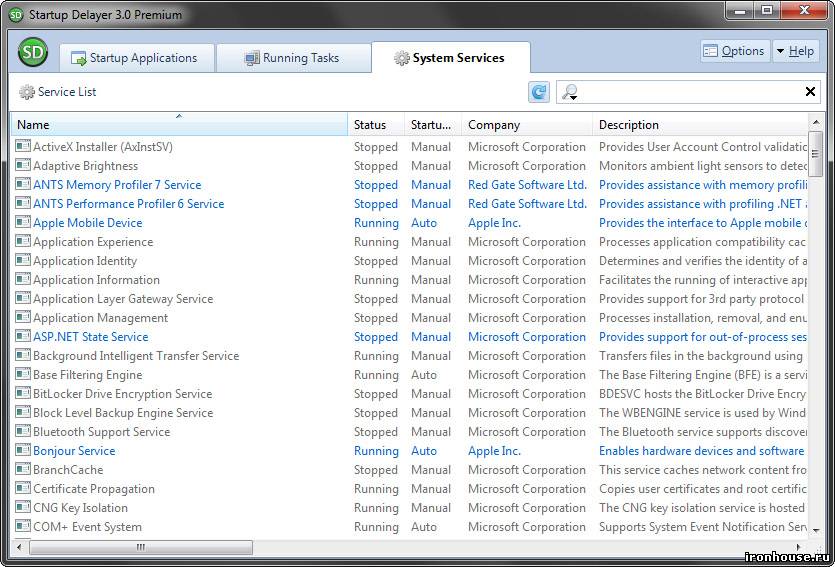835x567 pixels.
Task: Click Manual startup of Certificate Propagation row
Action: tap(431, 489)
